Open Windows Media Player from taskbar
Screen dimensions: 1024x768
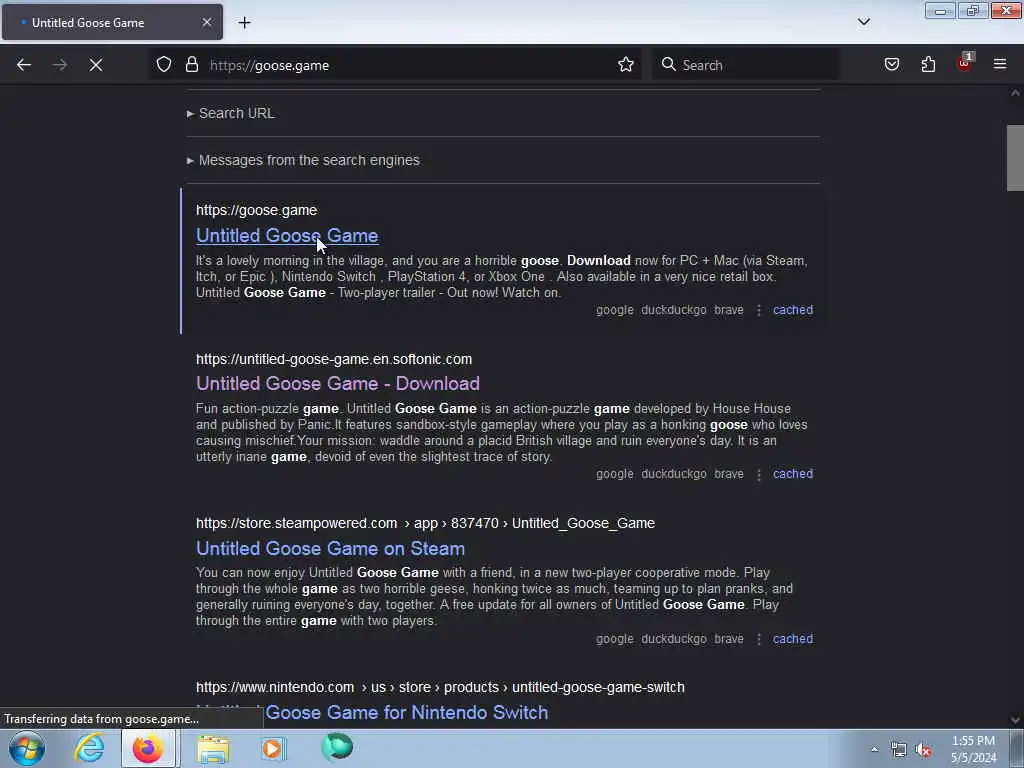(273, 748)
